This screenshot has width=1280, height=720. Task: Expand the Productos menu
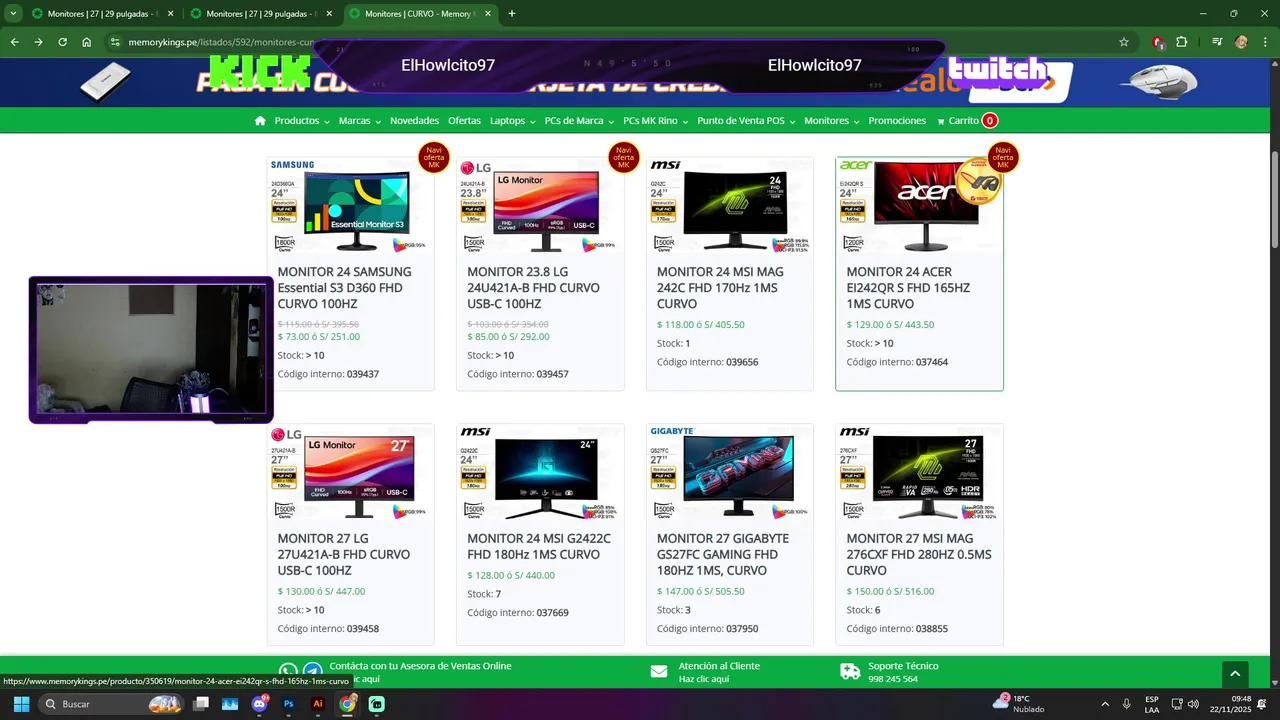click(x=302, y=120)
